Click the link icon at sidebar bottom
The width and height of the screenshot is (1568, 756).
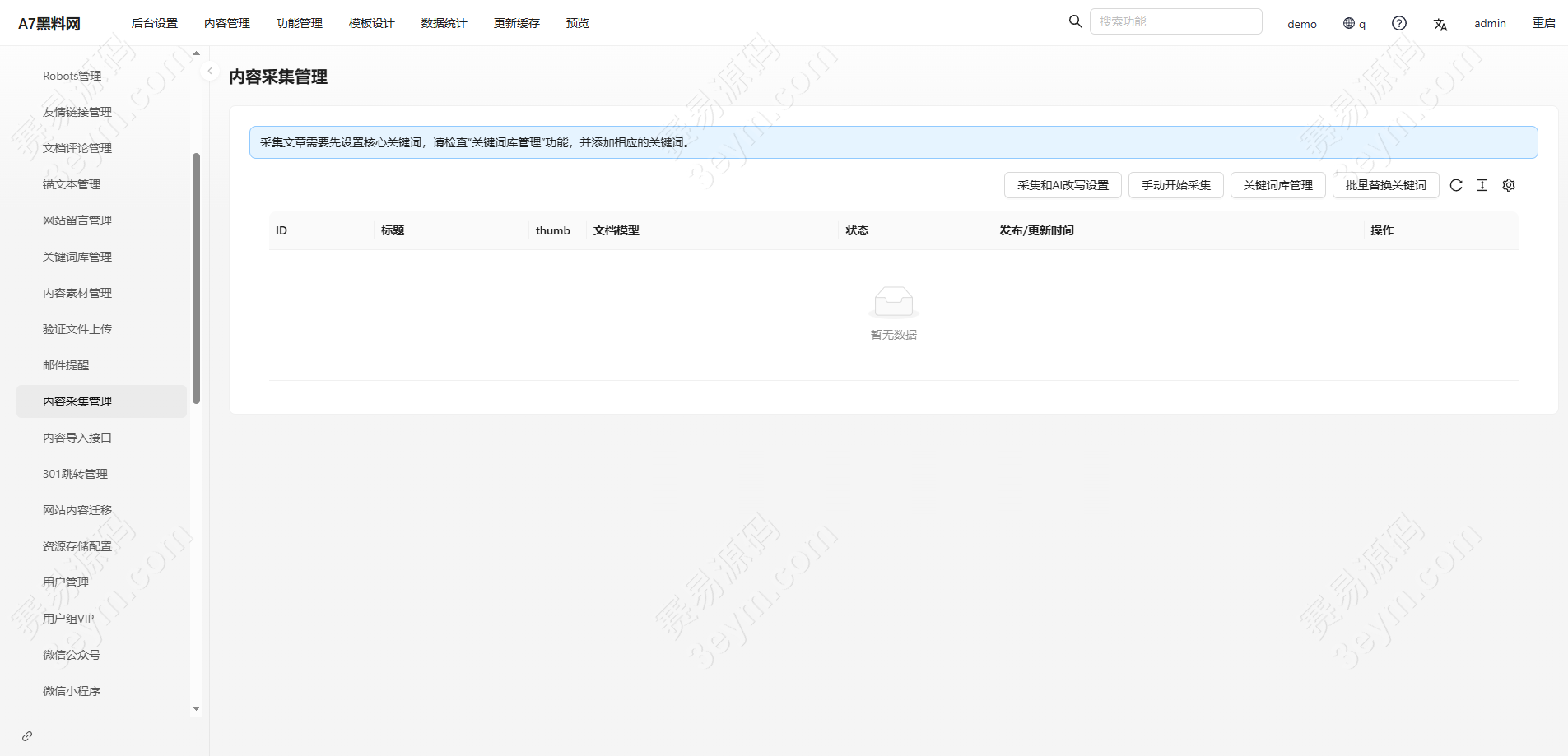coord(27,736)
